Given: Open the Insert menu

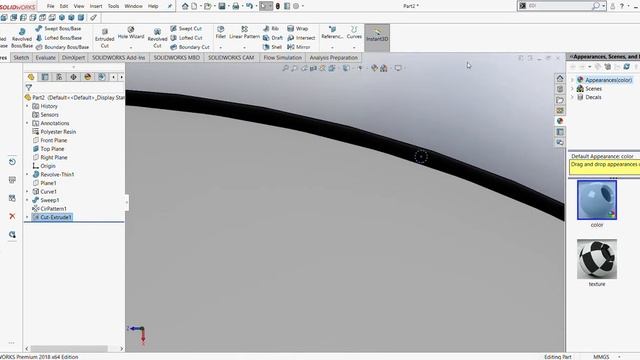Looking at the screenshot, I should [96, 6].
